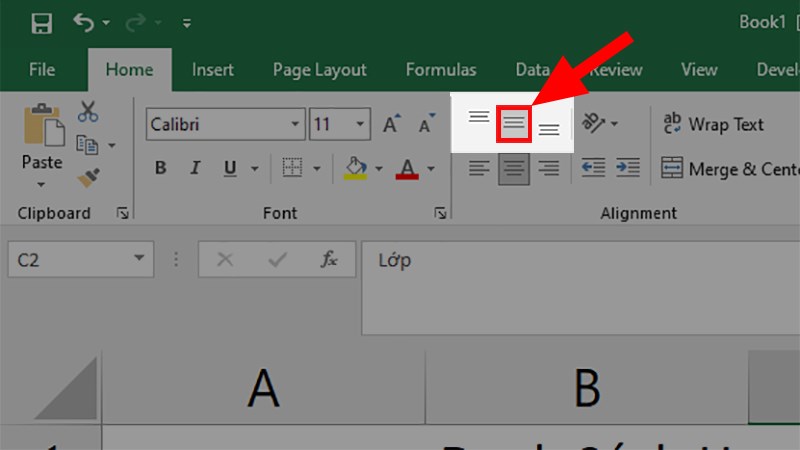Open the File tab
Screen dimensions: 800x450
point(42,69)
